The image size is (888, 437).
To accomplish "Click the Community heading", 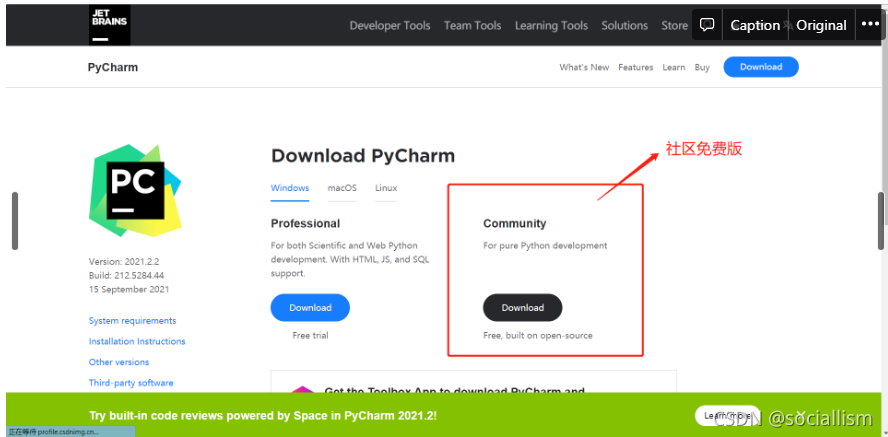I will point(515,224).
